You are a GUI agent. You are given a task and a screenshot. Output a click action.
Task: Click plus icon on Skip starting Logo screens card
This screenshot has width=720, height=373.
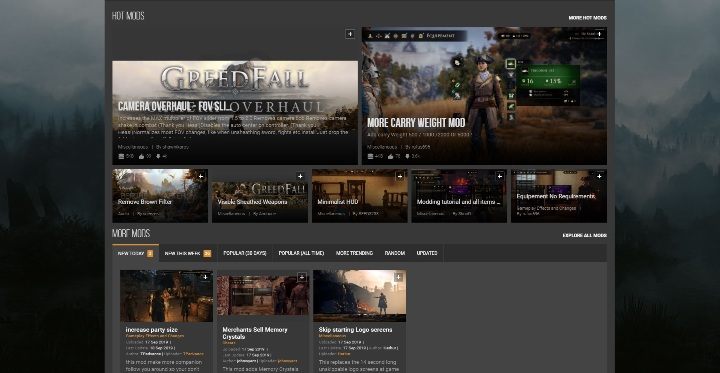click(x=398, y=277)
